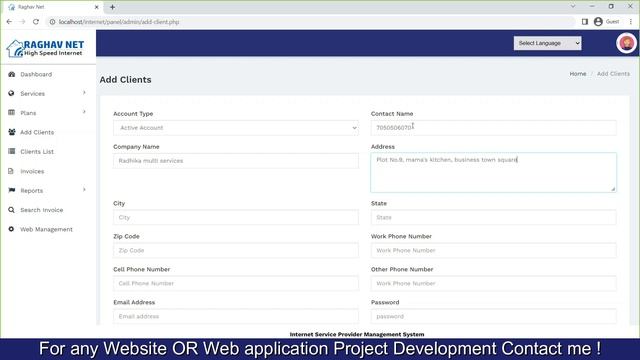Click the browser address bar URL
The height and width of the screenshot is (360, 640).
[119, 22]
